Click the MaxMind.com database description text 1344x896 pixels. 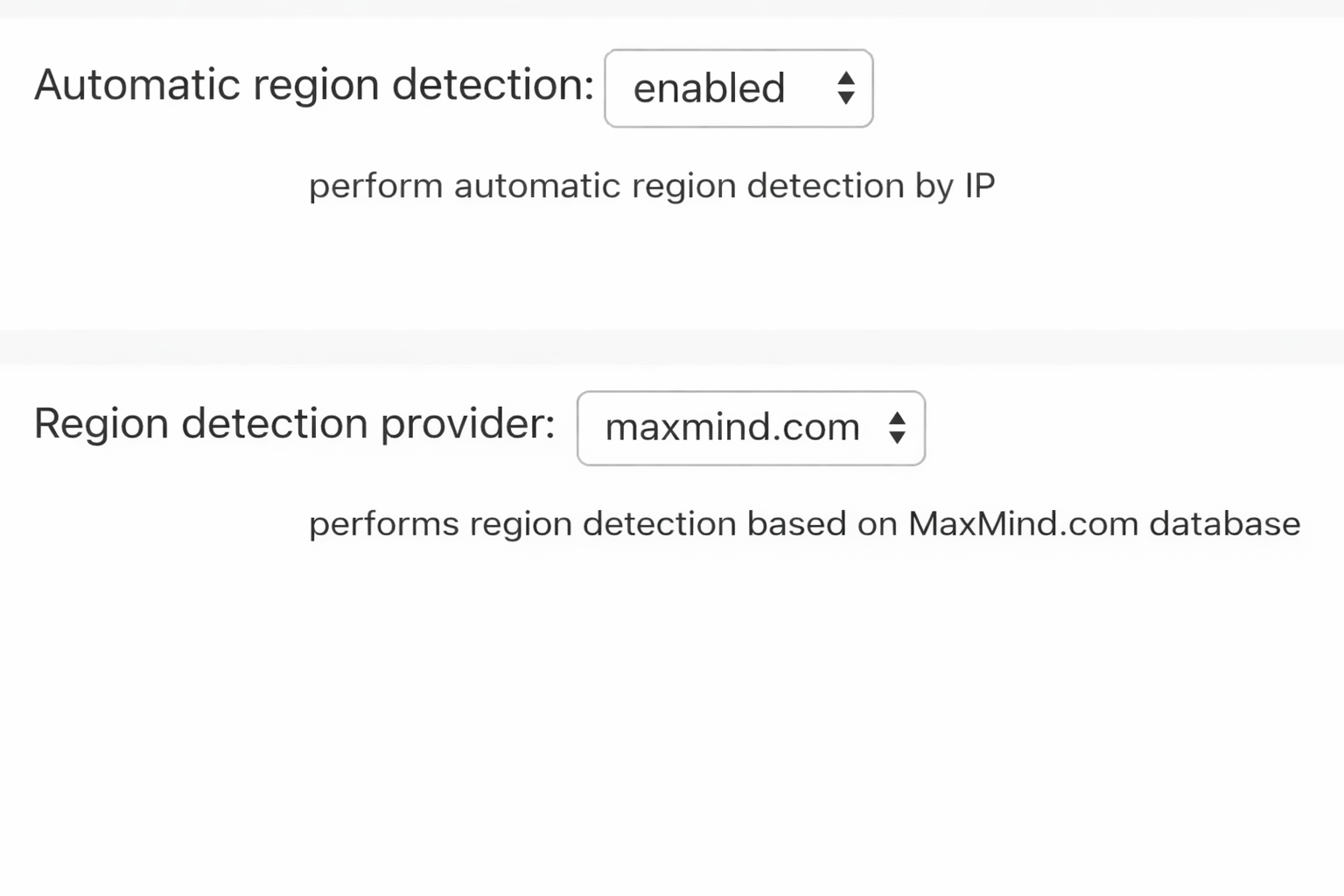coord(804,524)
